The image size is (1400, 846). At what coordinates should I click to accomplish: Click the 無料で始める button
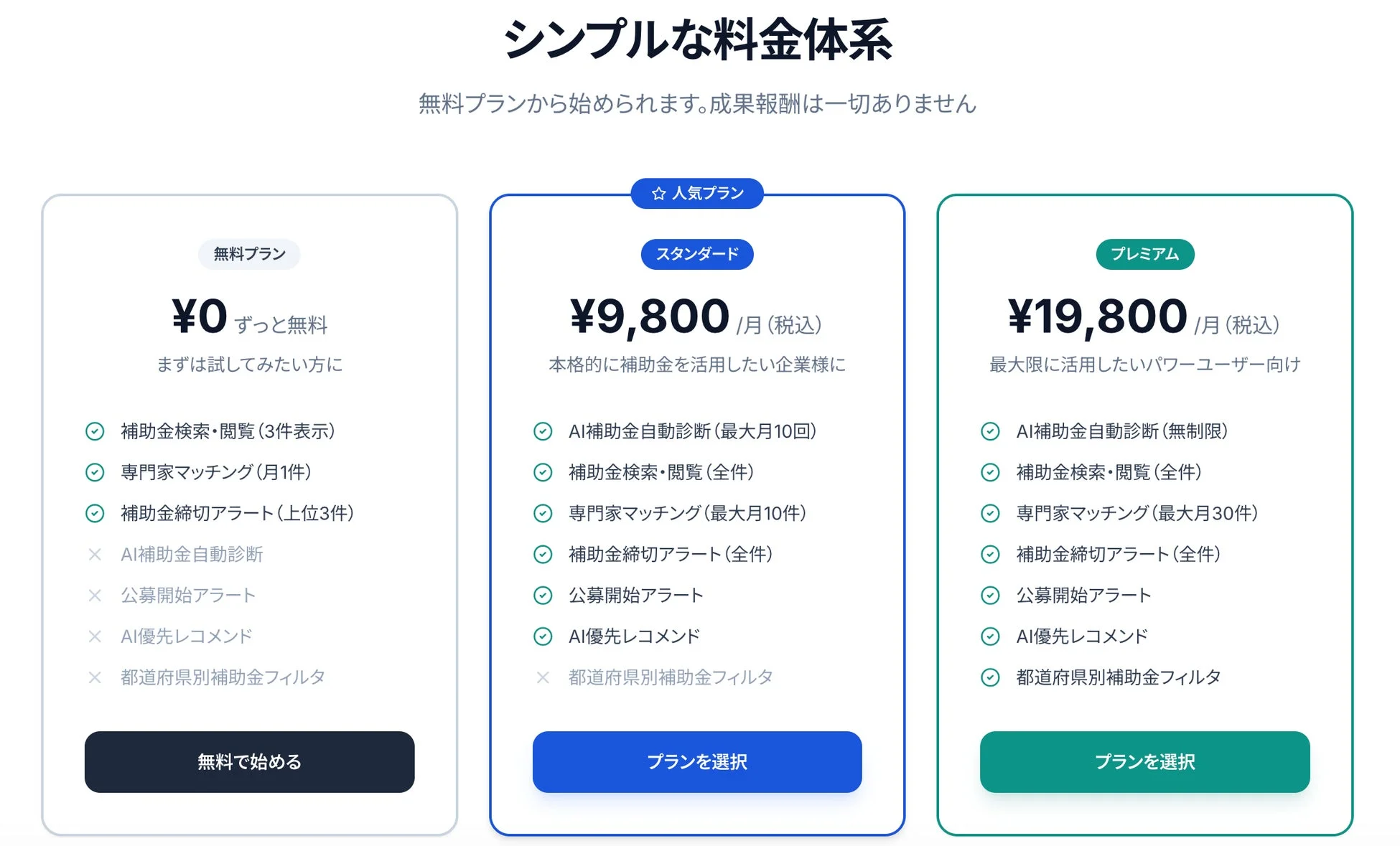pyautogui.click(x=249, y=762)
